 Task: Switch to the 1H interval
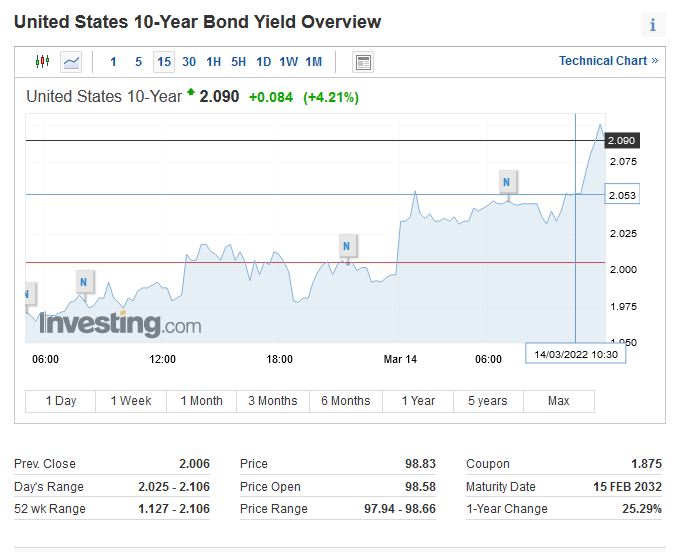(x=214, y=62)
